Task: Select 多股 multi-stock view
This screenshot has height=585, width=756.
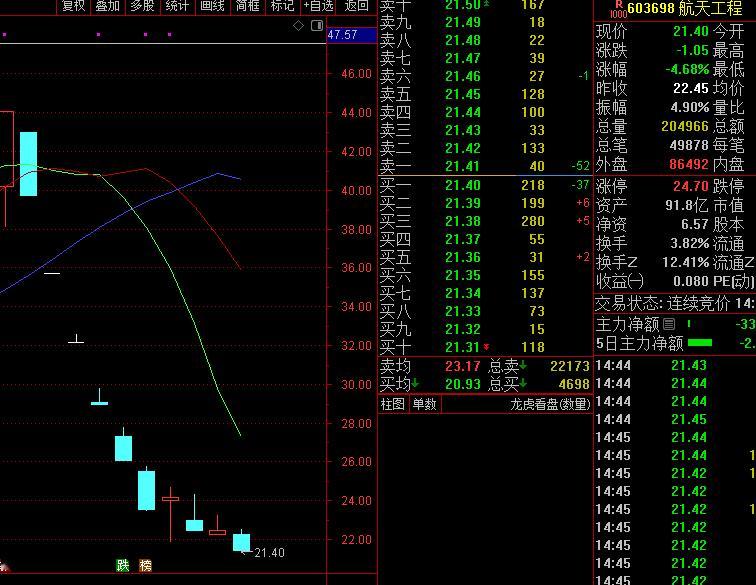Action: point(142,6)
